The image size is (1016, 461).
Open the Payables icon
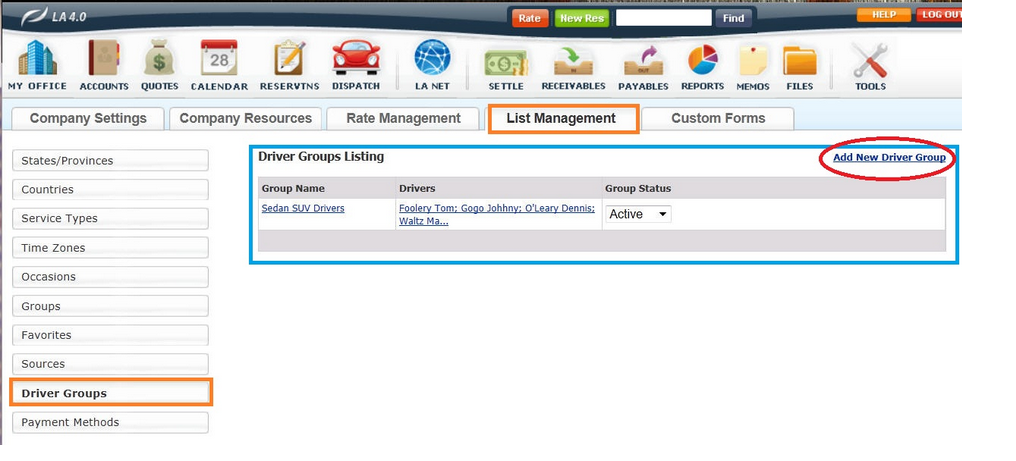point(643,62)
